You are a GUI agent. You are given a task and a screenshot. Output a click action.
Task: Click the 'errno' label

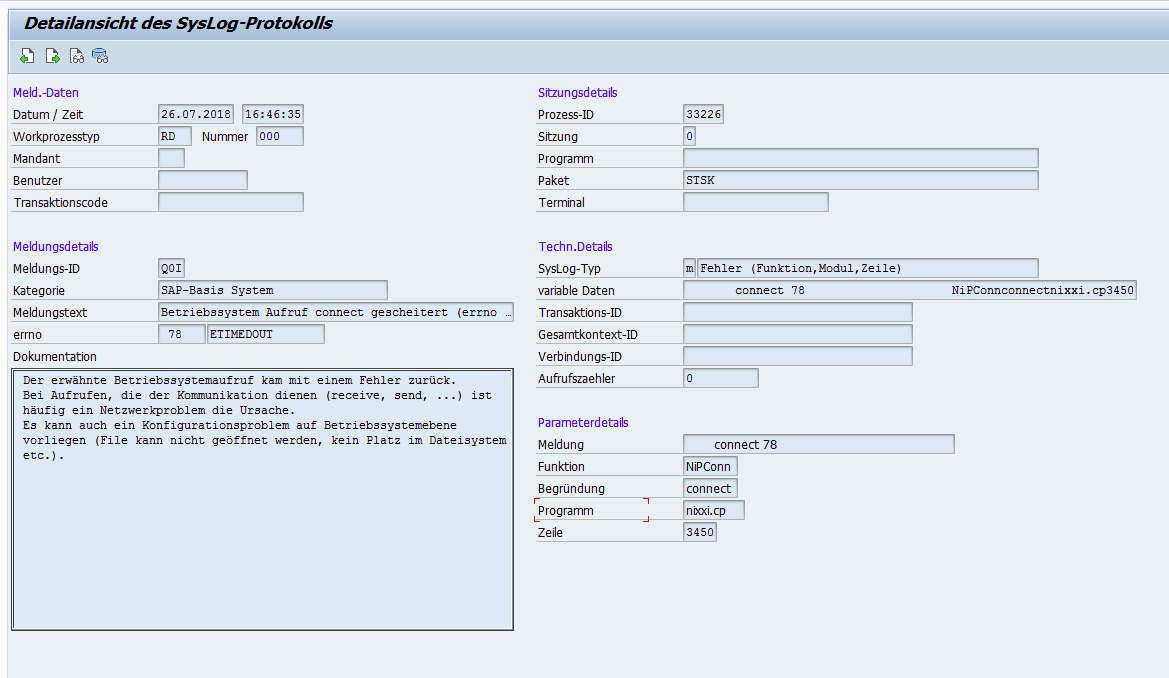[x=28, y=334]
